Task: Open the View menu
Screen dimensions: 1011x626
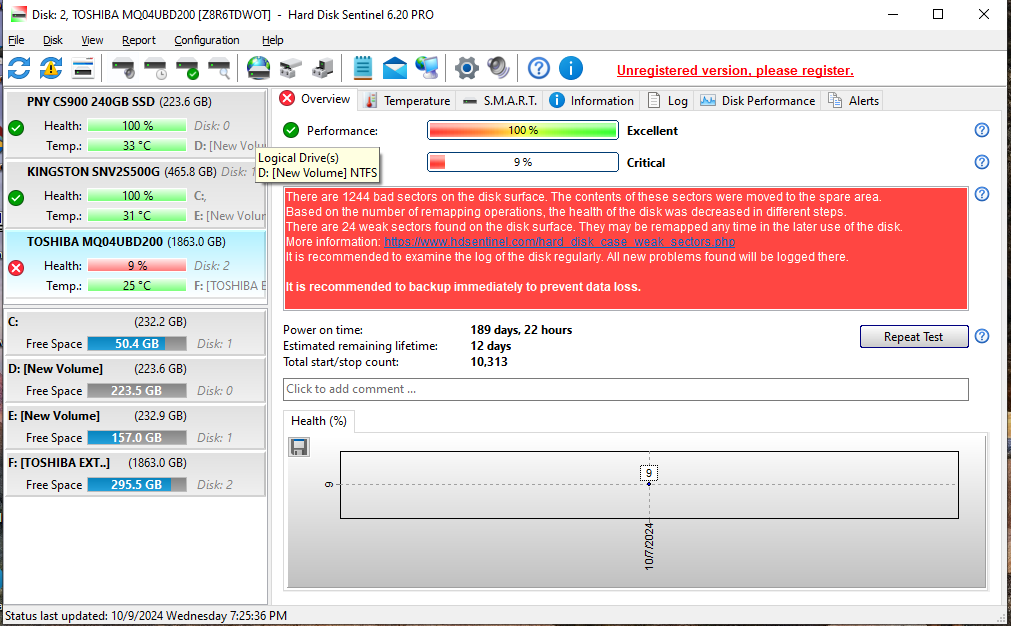Action: click(92, 40)
